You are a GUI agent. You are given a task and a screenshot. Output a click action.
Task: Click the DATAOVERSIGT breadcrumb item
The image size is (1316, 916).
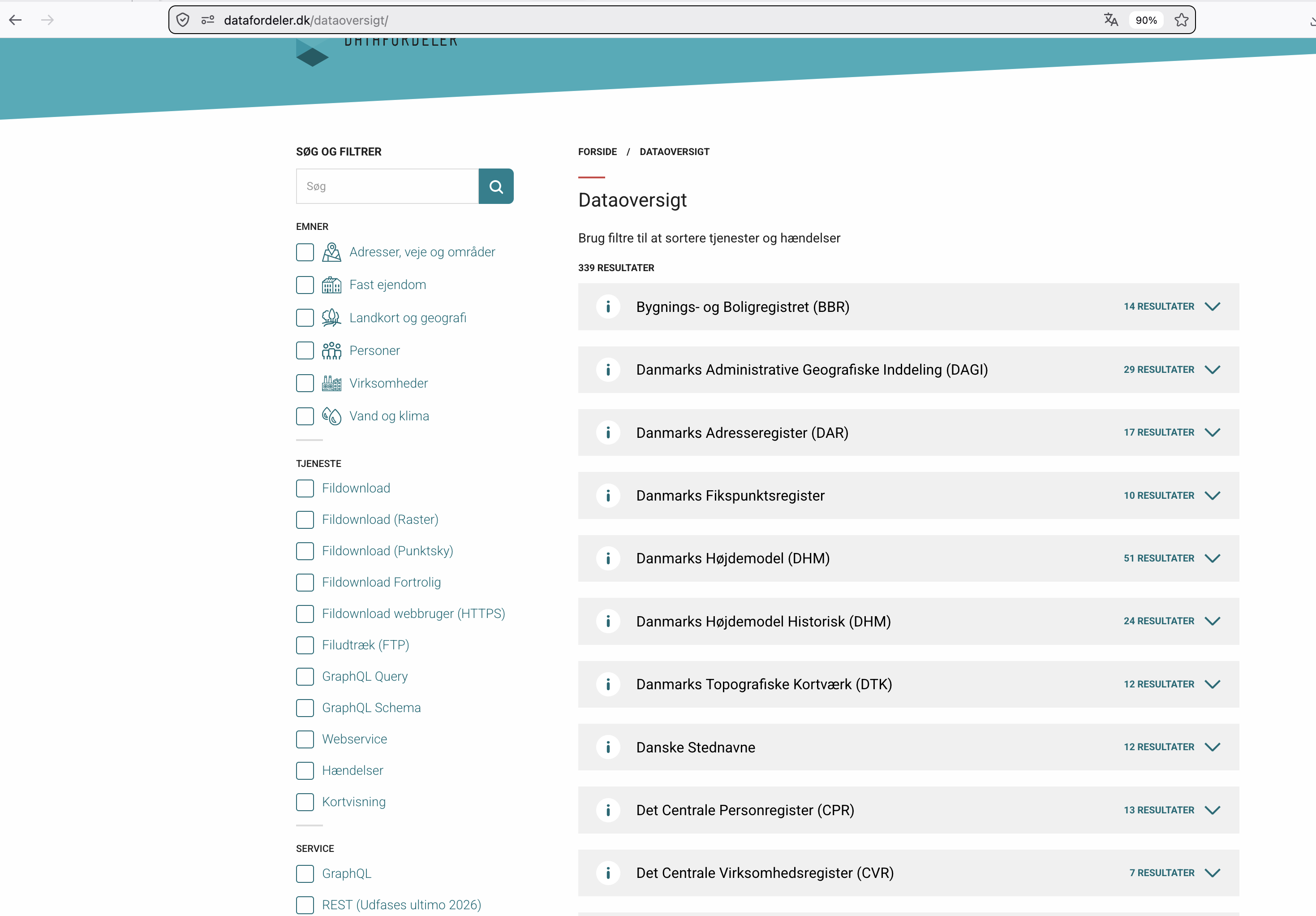click(x=674, y=152)
